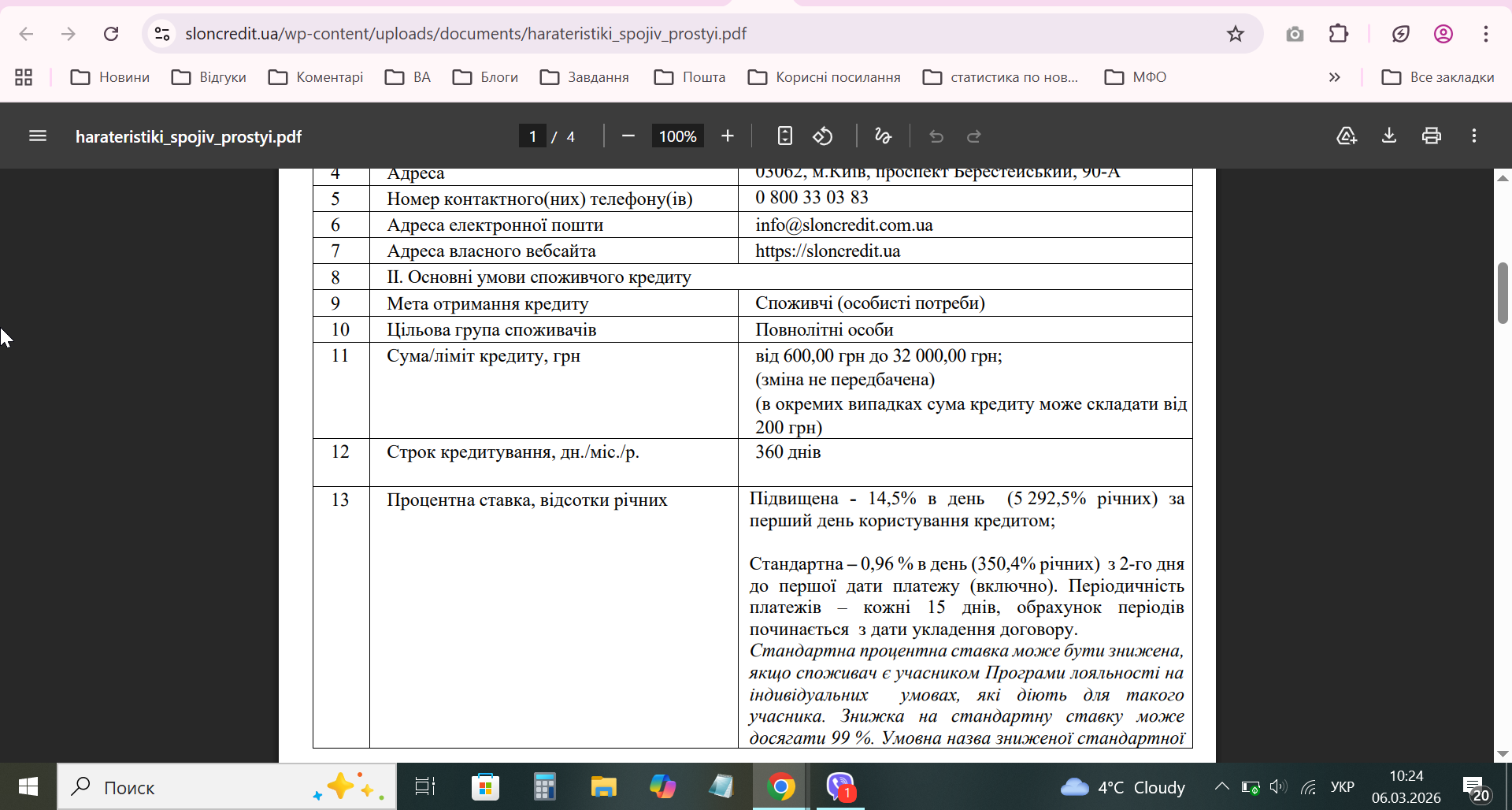Open the Корисні посилання bookmark folder
1512x810 pixels.
coord(825,77)
